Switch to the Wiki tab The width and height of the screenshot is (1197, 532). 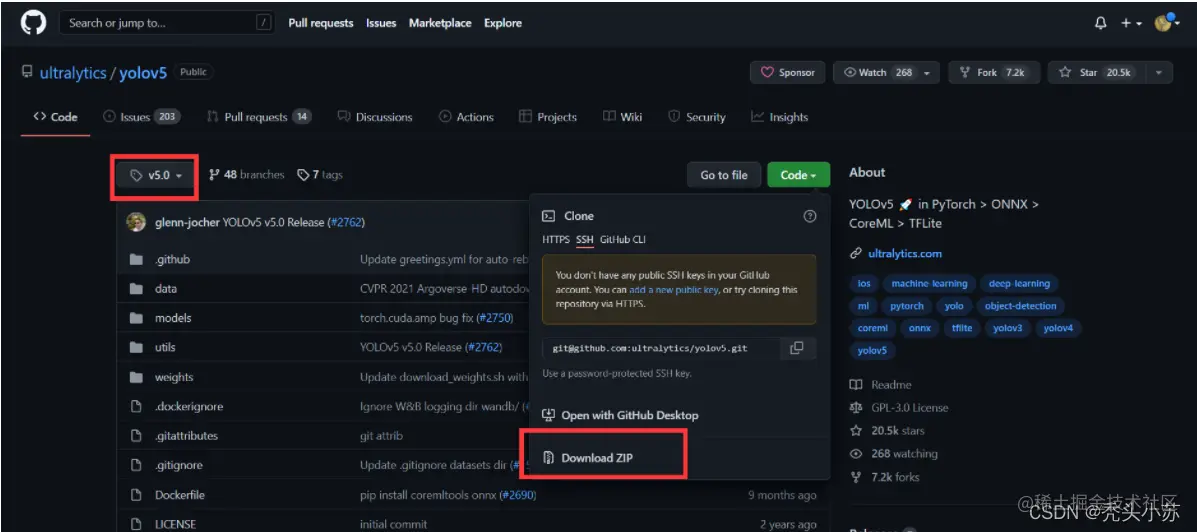[x=622, y=117]
